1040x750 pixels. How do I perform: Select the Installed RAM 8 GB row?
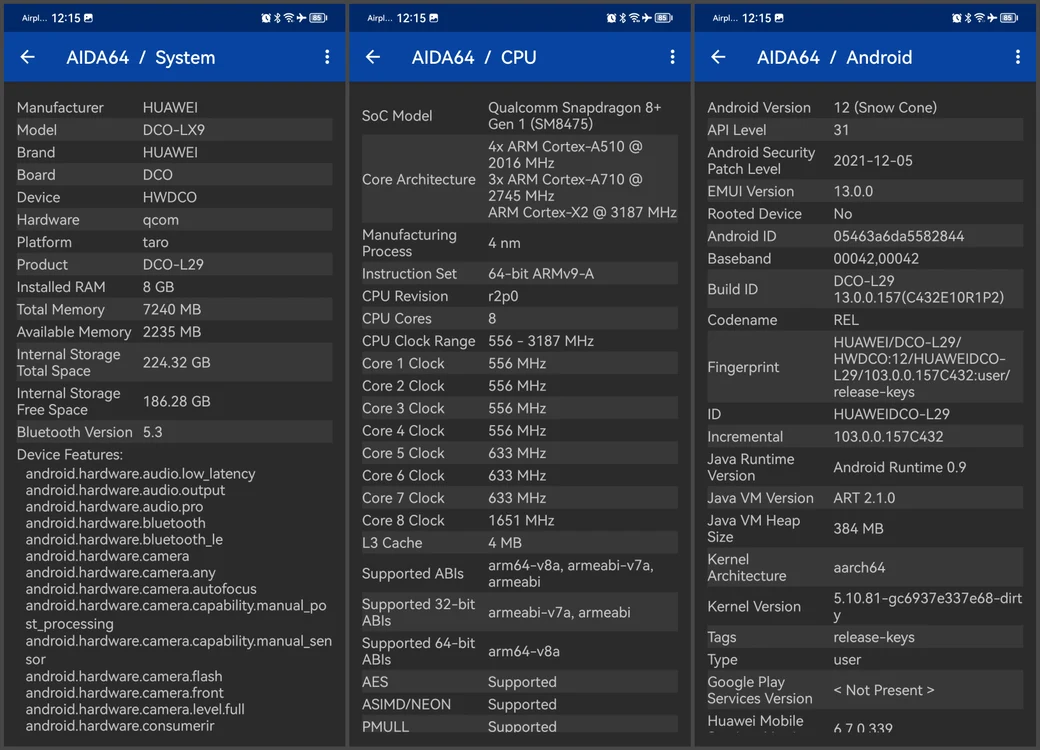pos(174,287)
